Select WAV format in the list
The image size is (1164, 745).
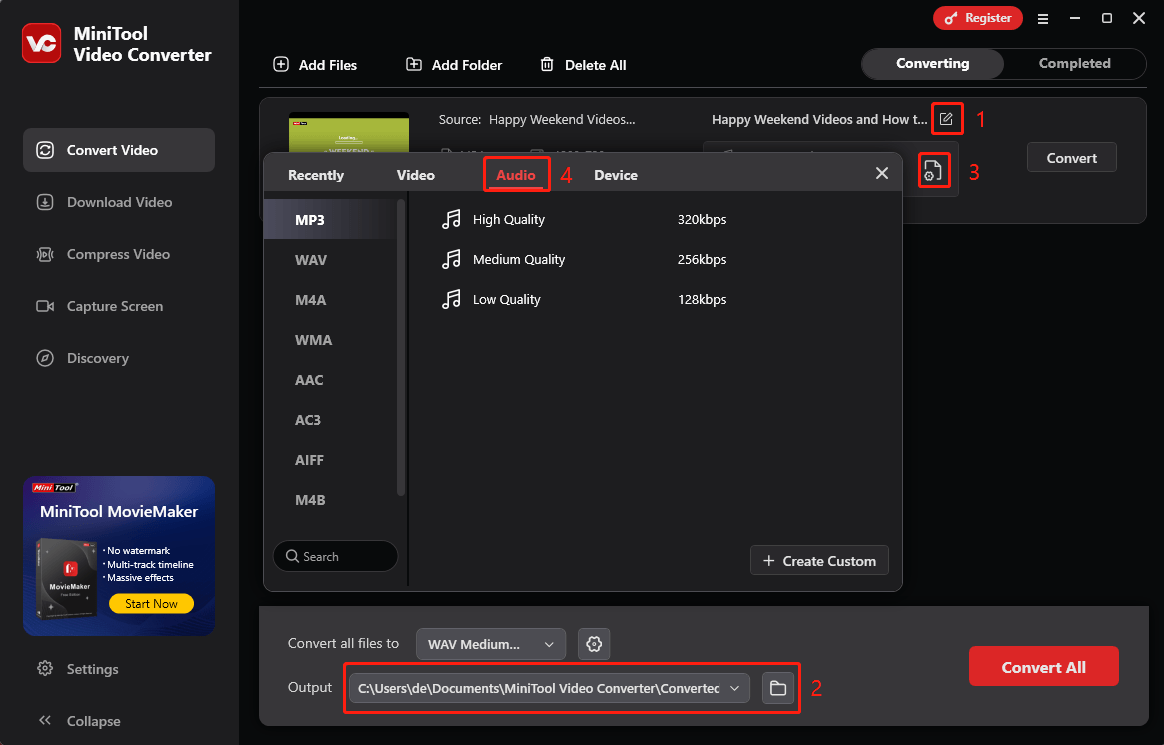pos(331,260)
